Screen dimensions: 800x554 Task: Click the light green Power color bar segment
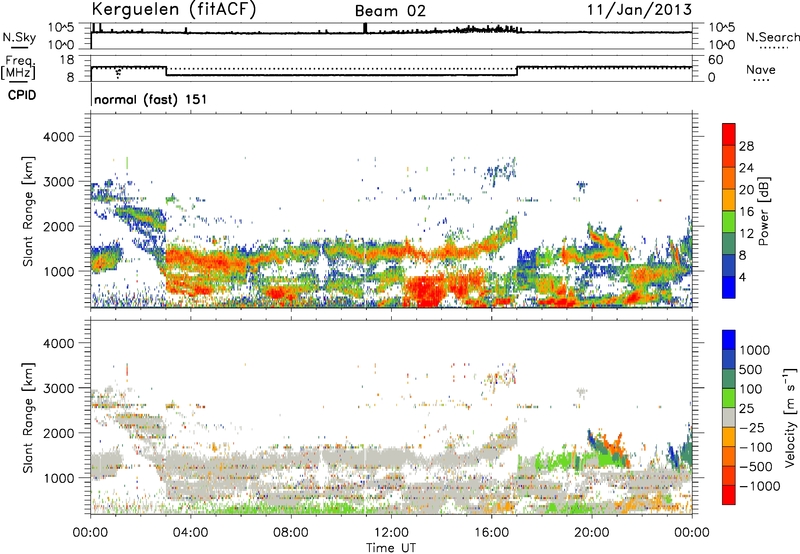click(729, 222)
